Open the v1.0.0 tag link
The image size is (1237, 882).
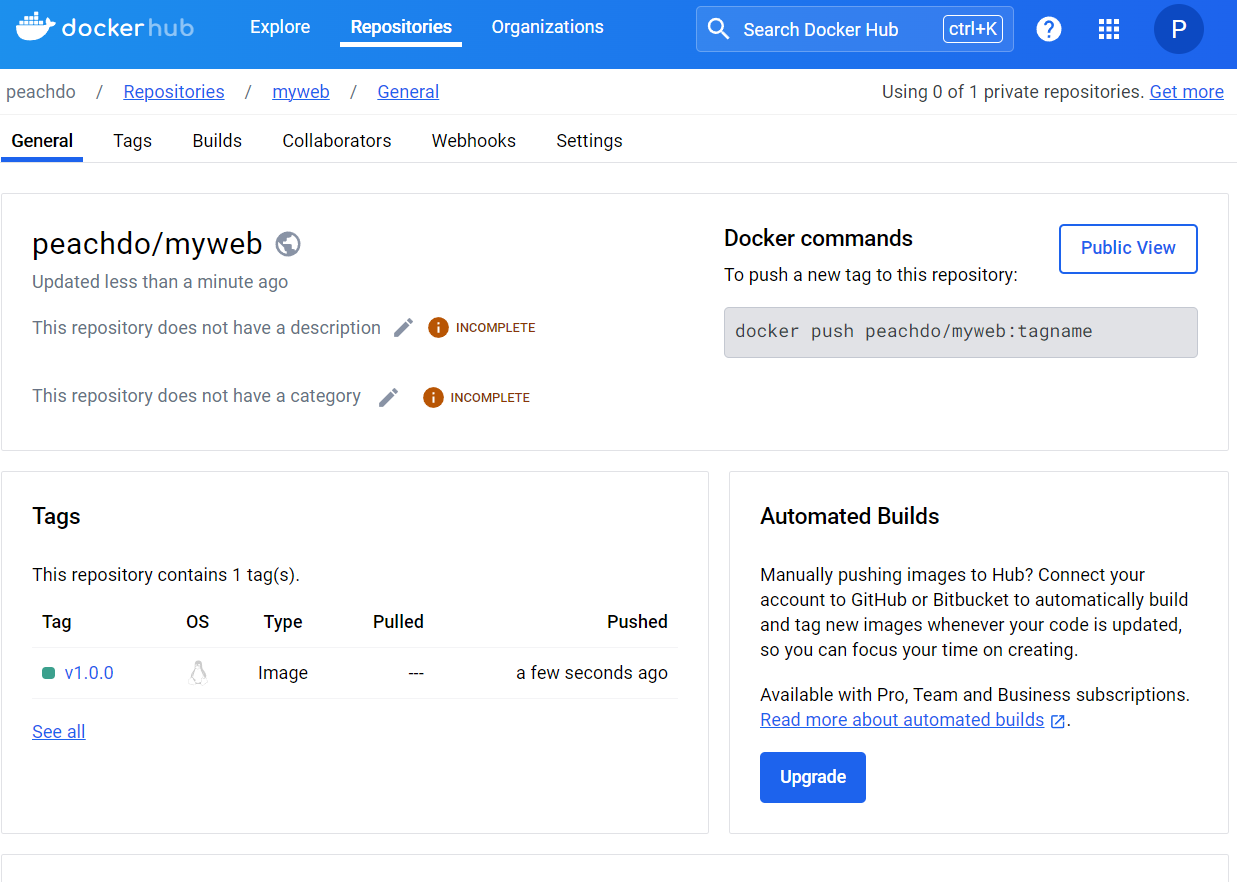89,673
